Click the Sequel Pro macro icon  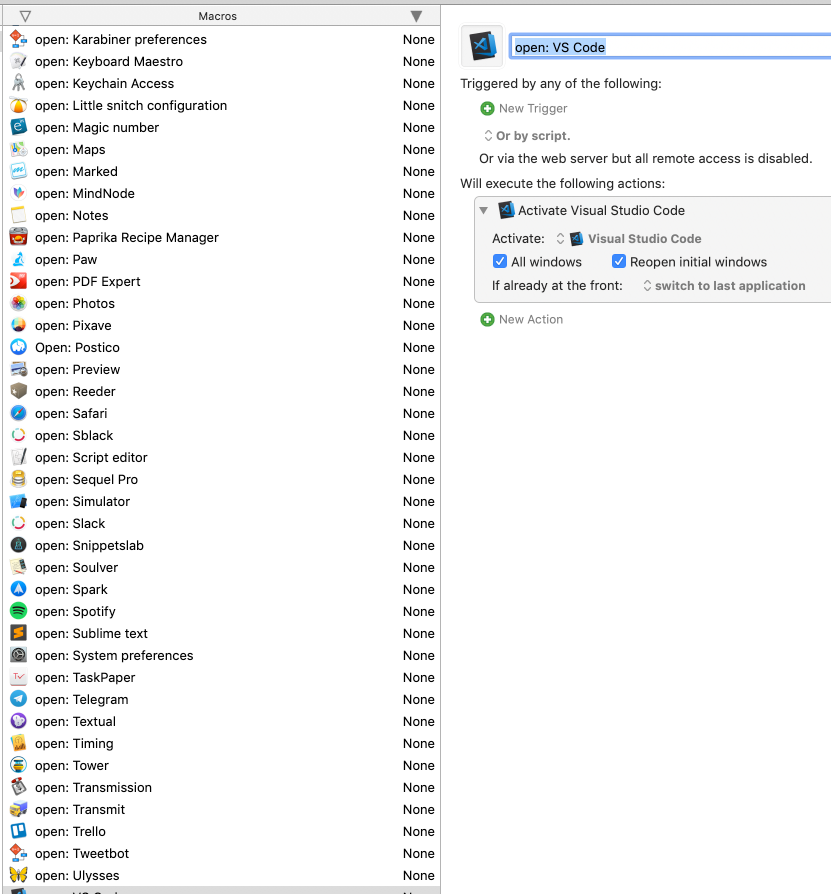click(x=19, y=479)
